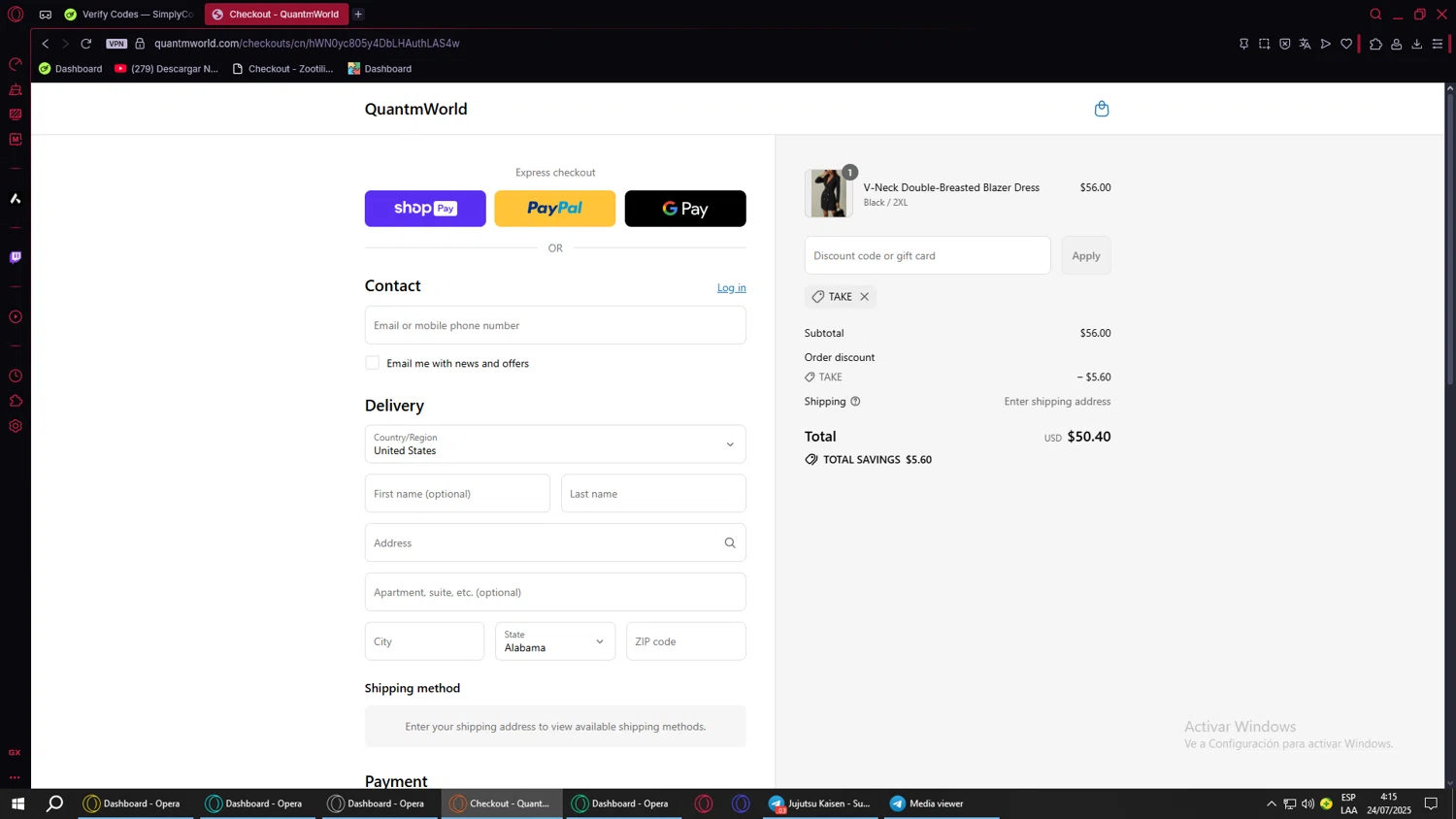This screenshot has width=1456, height=819.
Task: Open Media viewer taskbar item
Action: (x=941, y=803)
